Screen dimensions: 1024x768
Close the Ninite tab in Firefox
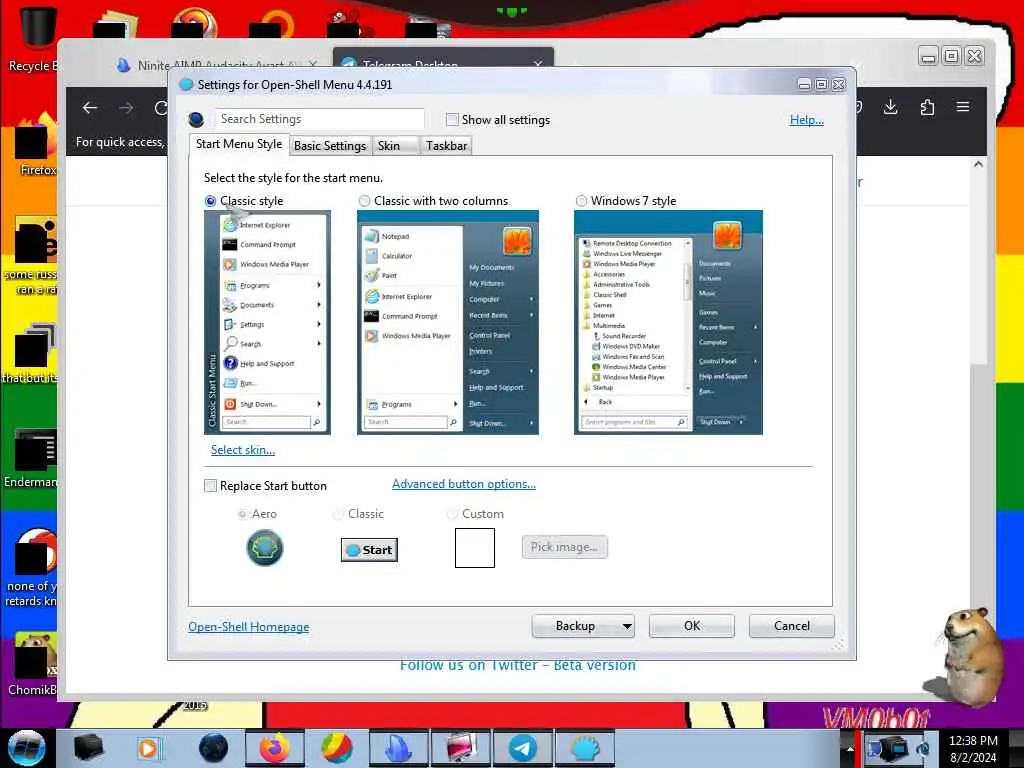click(x=313, y=65)
